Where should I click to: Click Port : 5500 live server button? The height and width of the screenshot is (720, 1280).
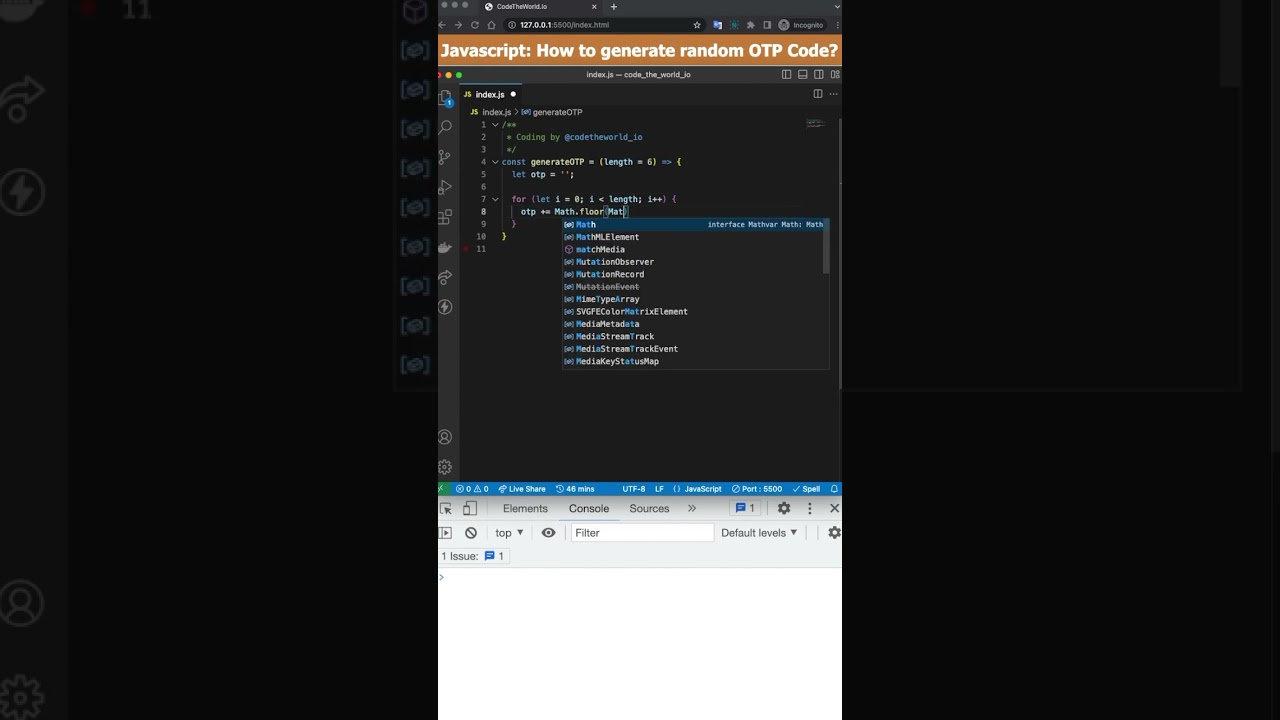(757, 489)
